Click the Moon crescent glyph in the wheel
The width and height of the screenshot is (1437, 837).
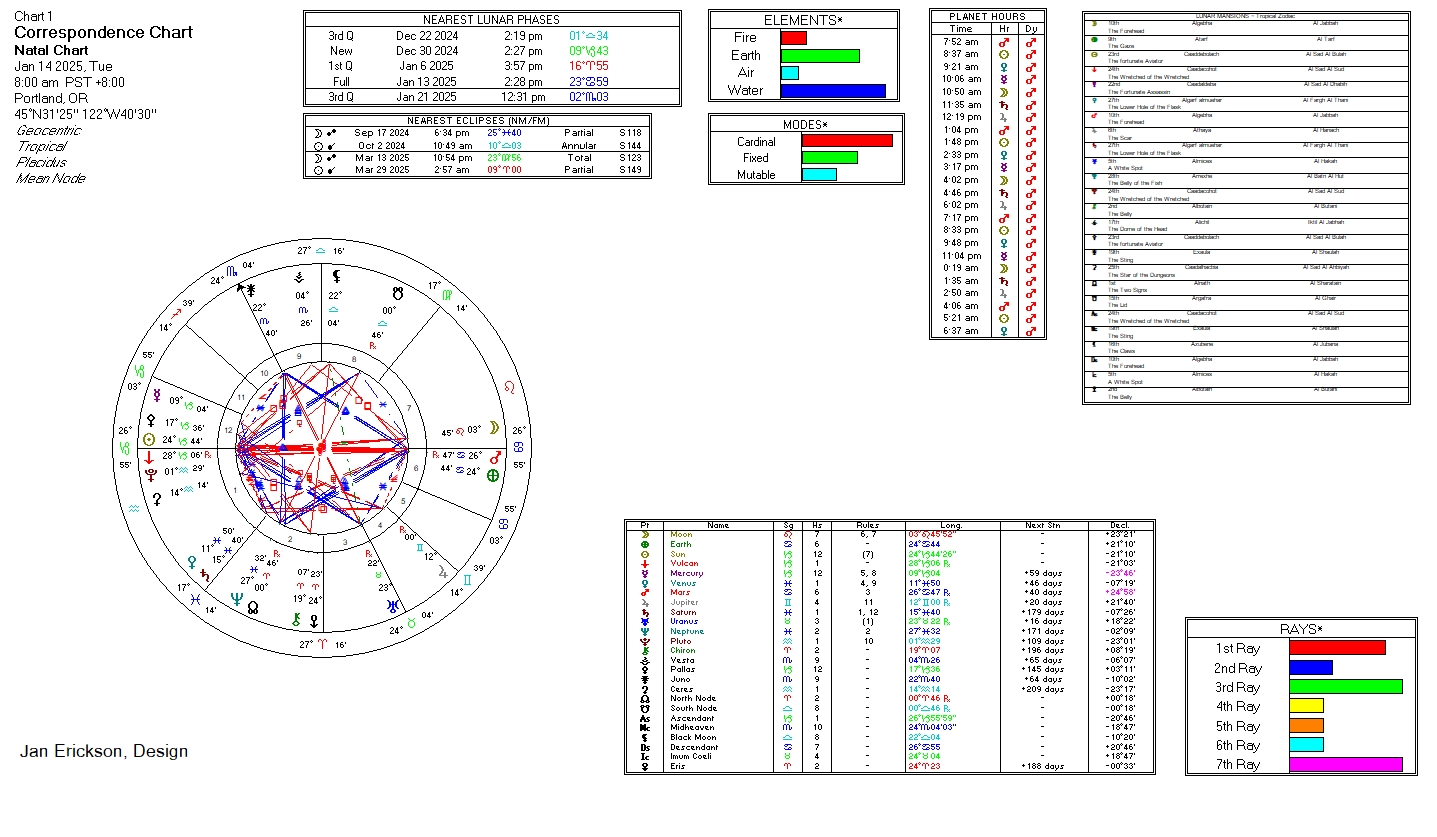[x=493, y=428]
